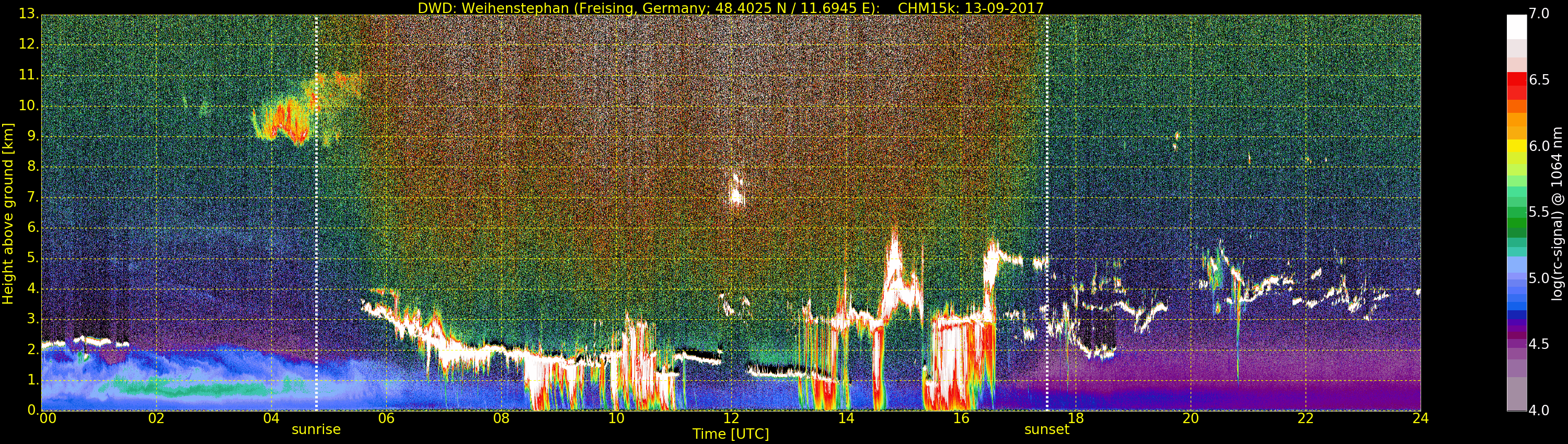The height and width of the screenshot is (444, 1568).
Task: Click the "log(rc-signal) @ 1064 nm" colorbar label
Action: click(1557, 214)
